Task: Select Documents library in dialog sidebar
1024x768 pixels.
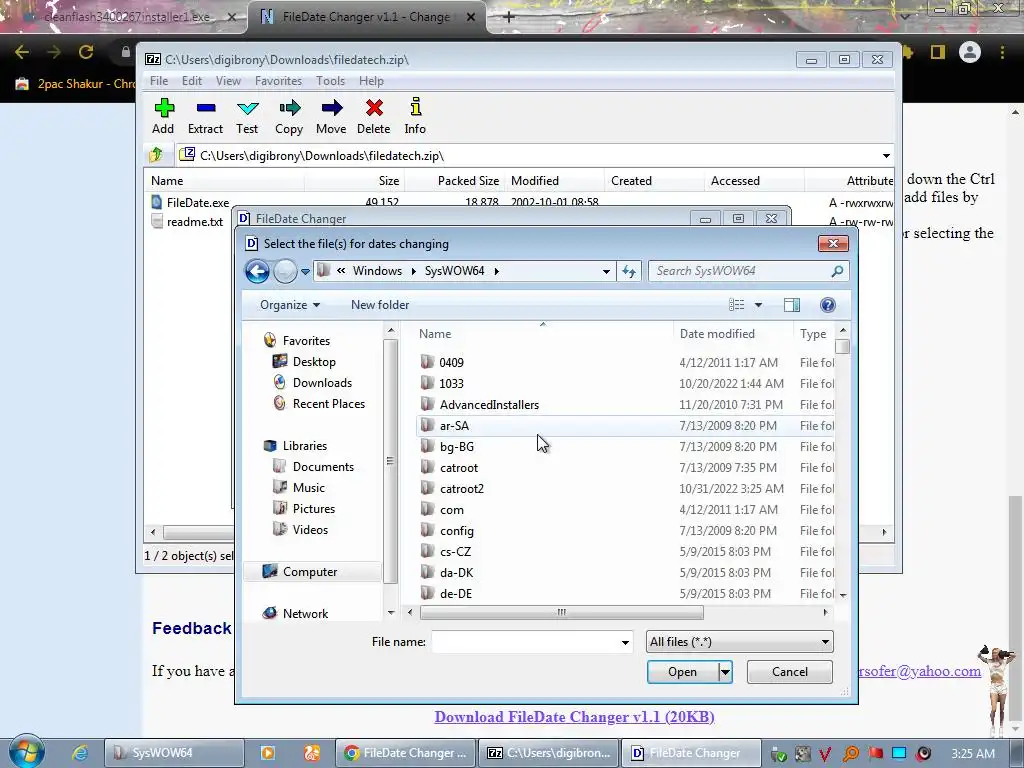Action: pyautogui.click(x=323, y=467)
